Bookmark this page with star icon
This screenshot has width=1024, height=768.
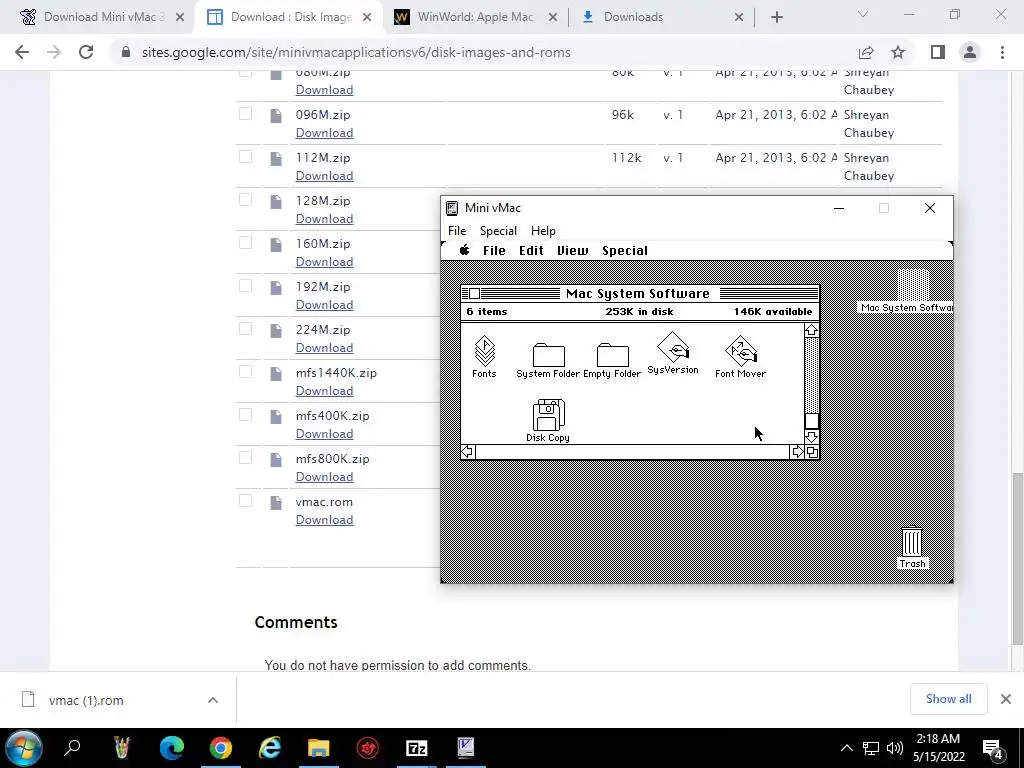[x=898, y=52]
